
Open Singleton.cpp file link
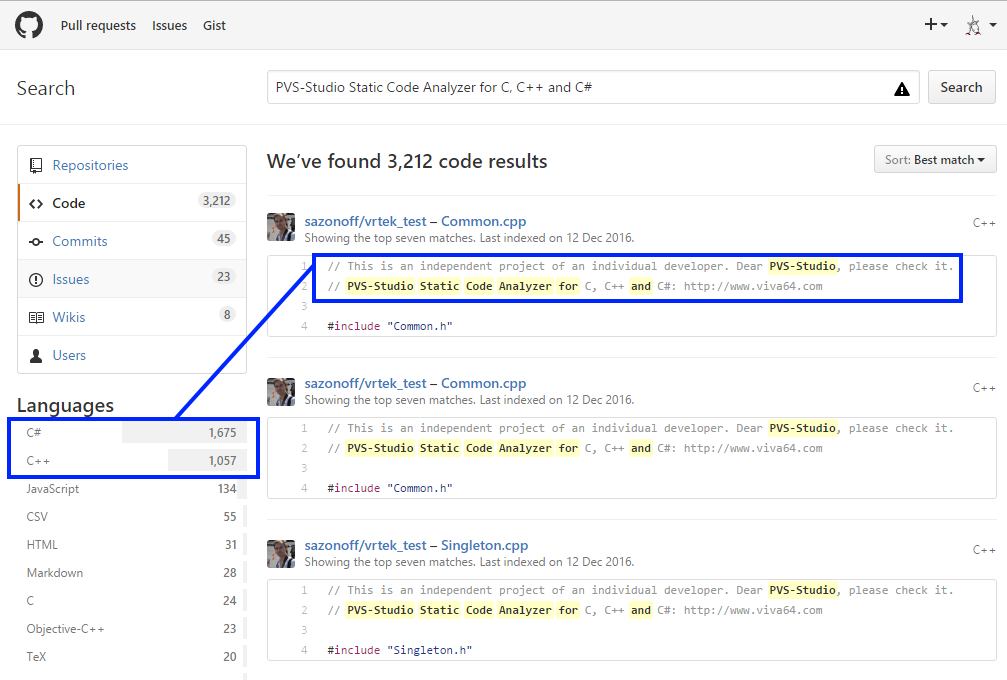(x=484, y=545)
